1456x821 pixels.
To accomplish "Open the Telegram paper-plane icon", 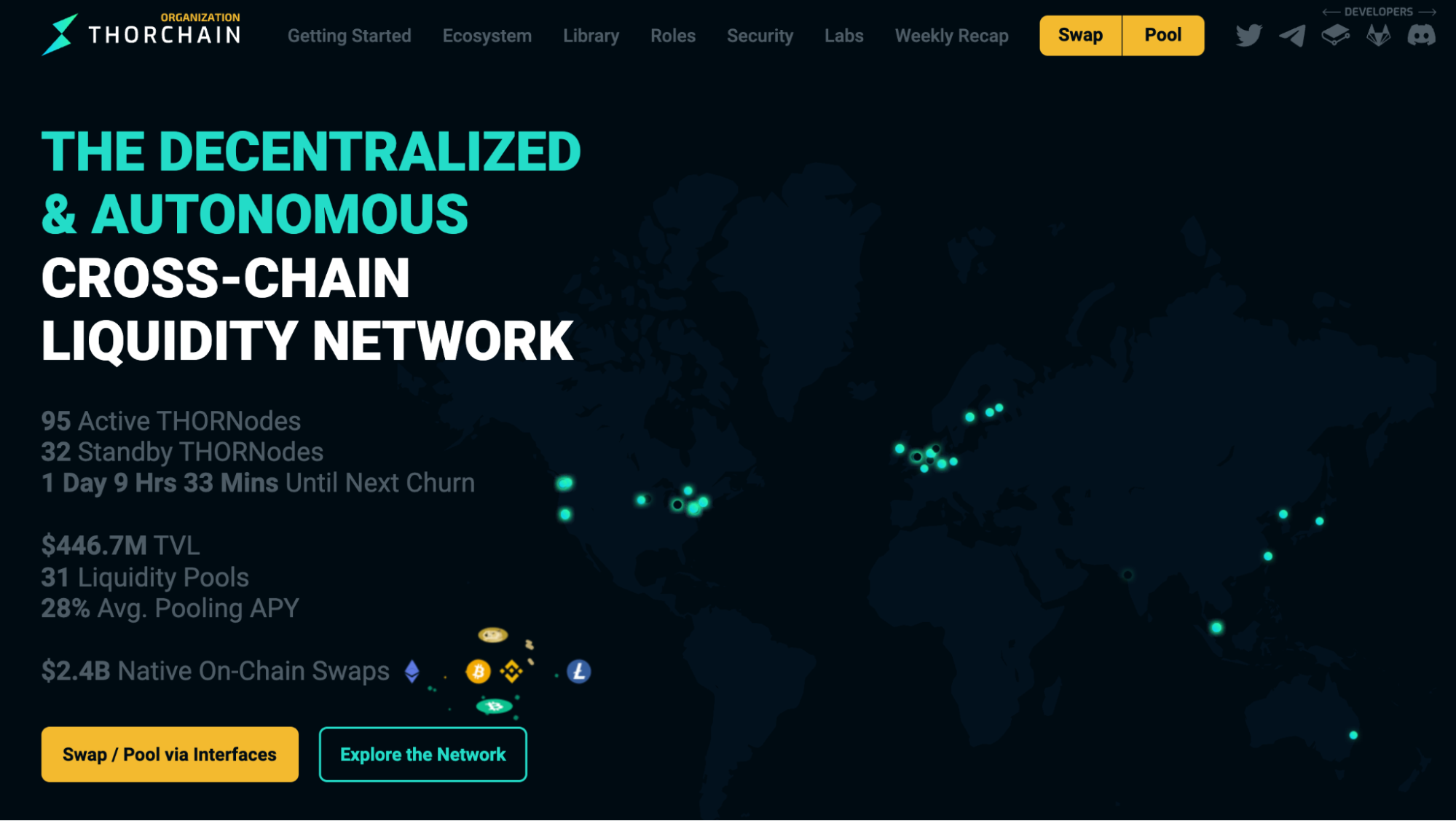I will pos(1292,35).
